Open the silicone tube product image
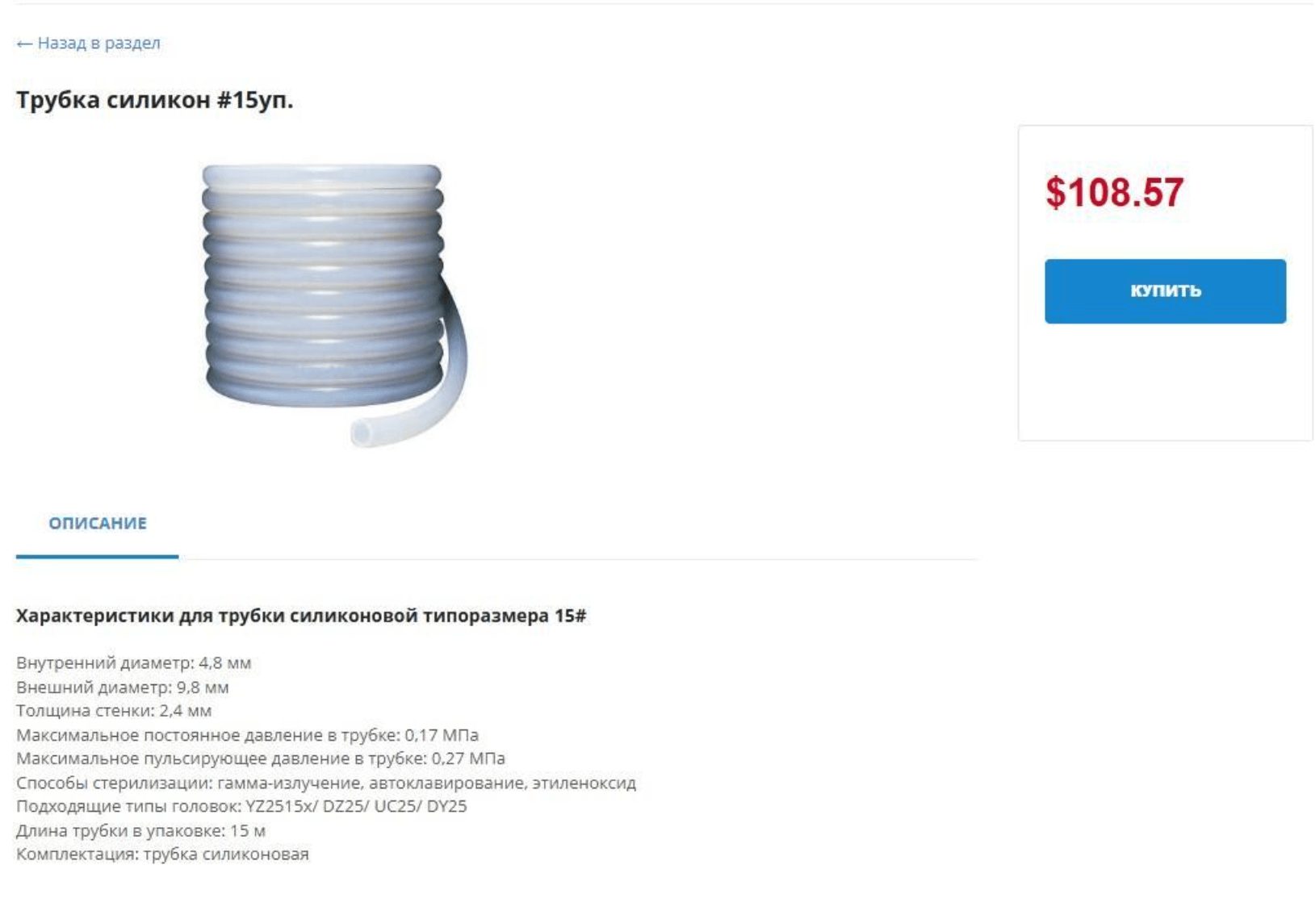 pos(333,304)
